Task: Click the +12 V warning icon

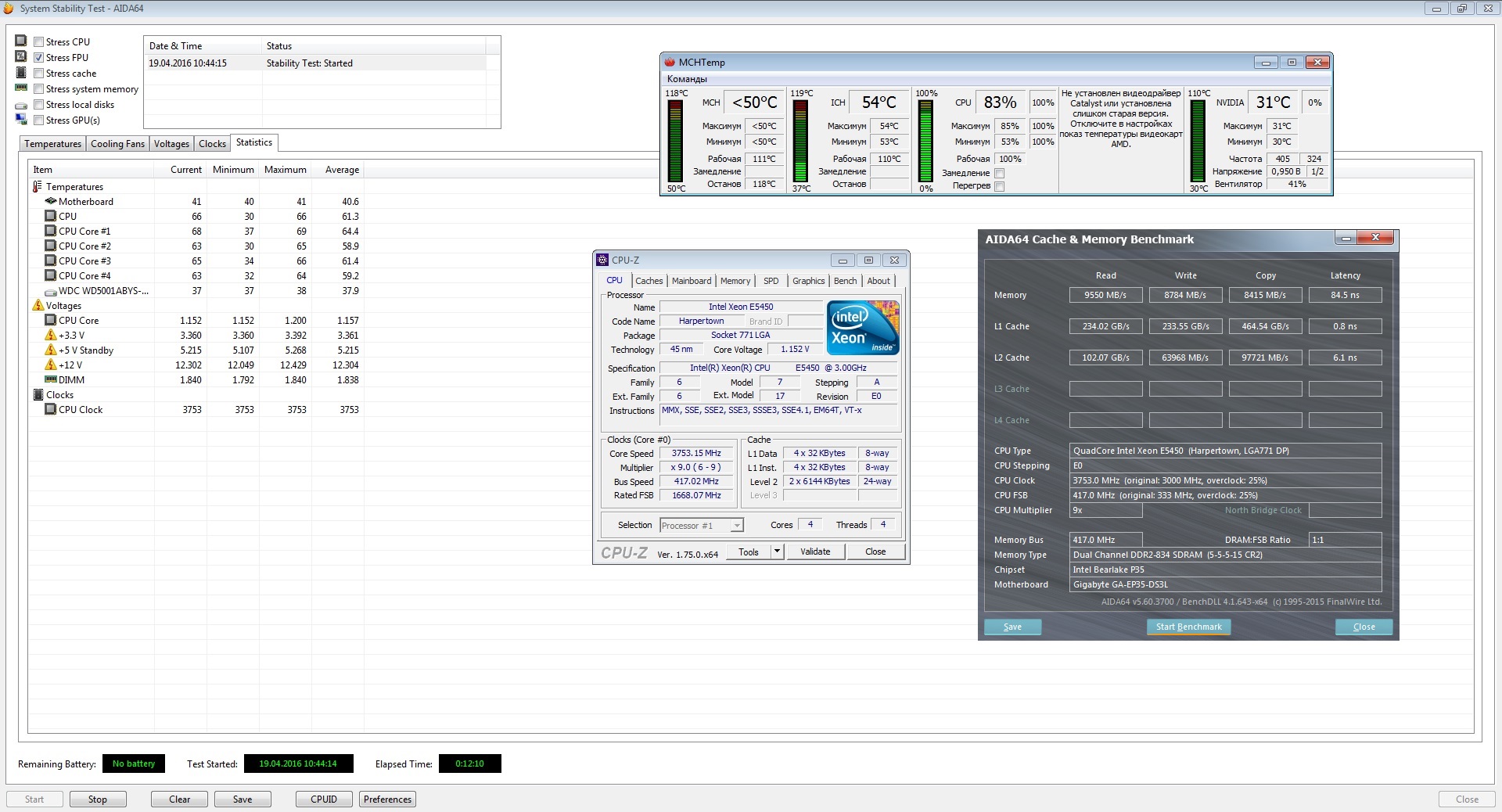Action: [51, 365]
